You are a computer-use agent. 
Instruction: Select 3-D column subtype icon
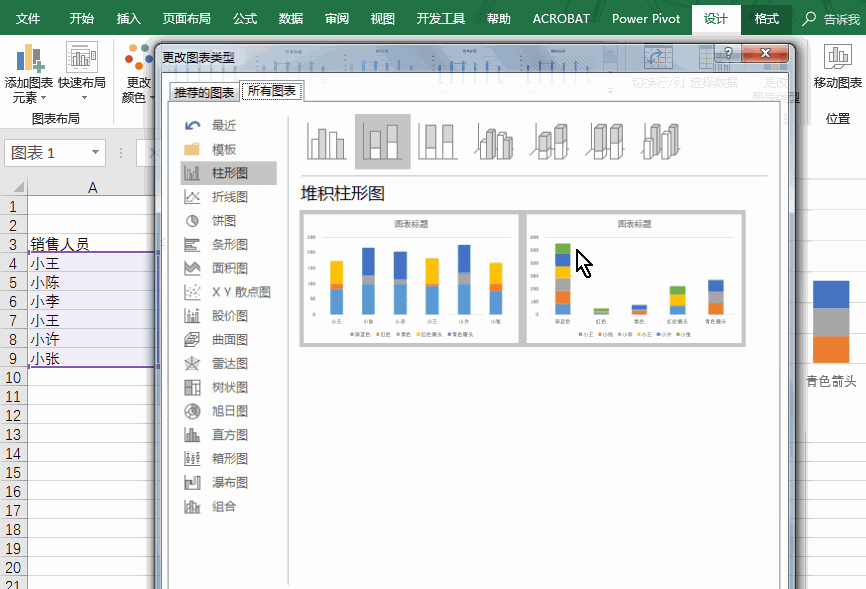(x=660, y=141)
